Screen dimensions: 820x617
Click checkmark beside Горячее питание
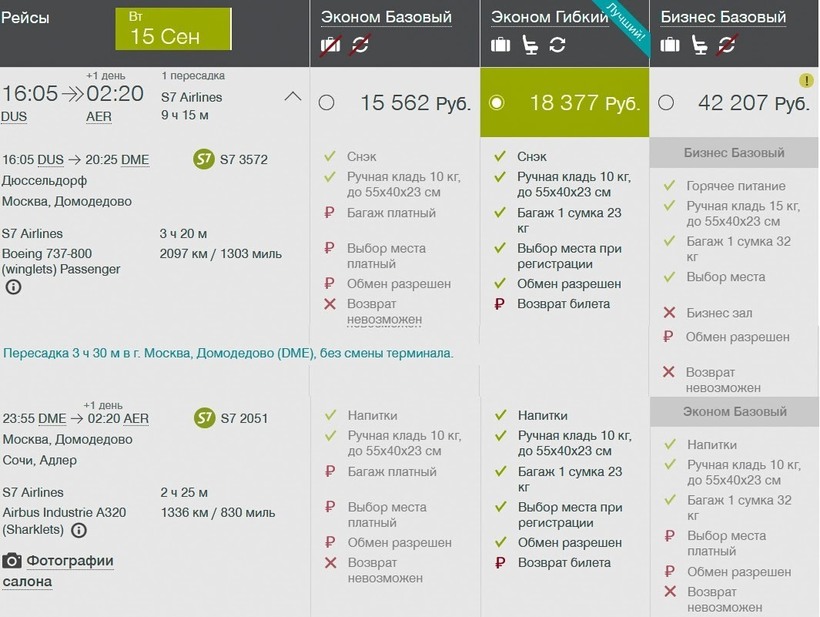[669, 186]
